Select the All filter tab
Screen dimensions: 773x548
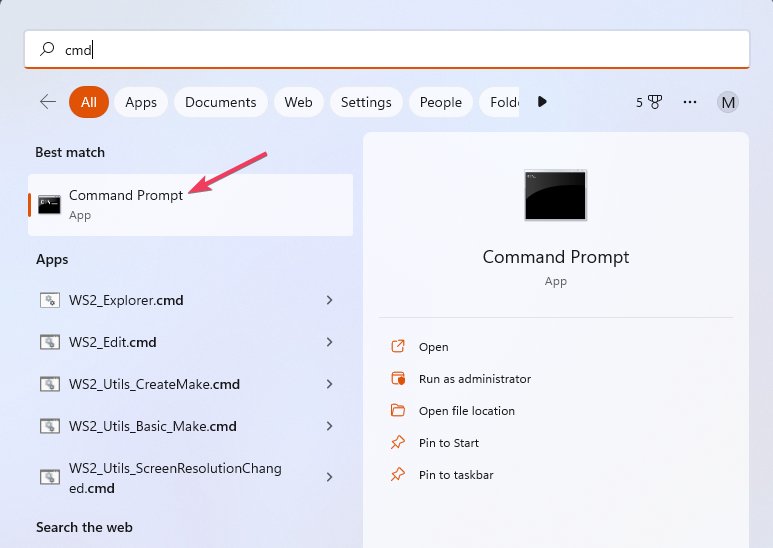click(x=89, y=102)
